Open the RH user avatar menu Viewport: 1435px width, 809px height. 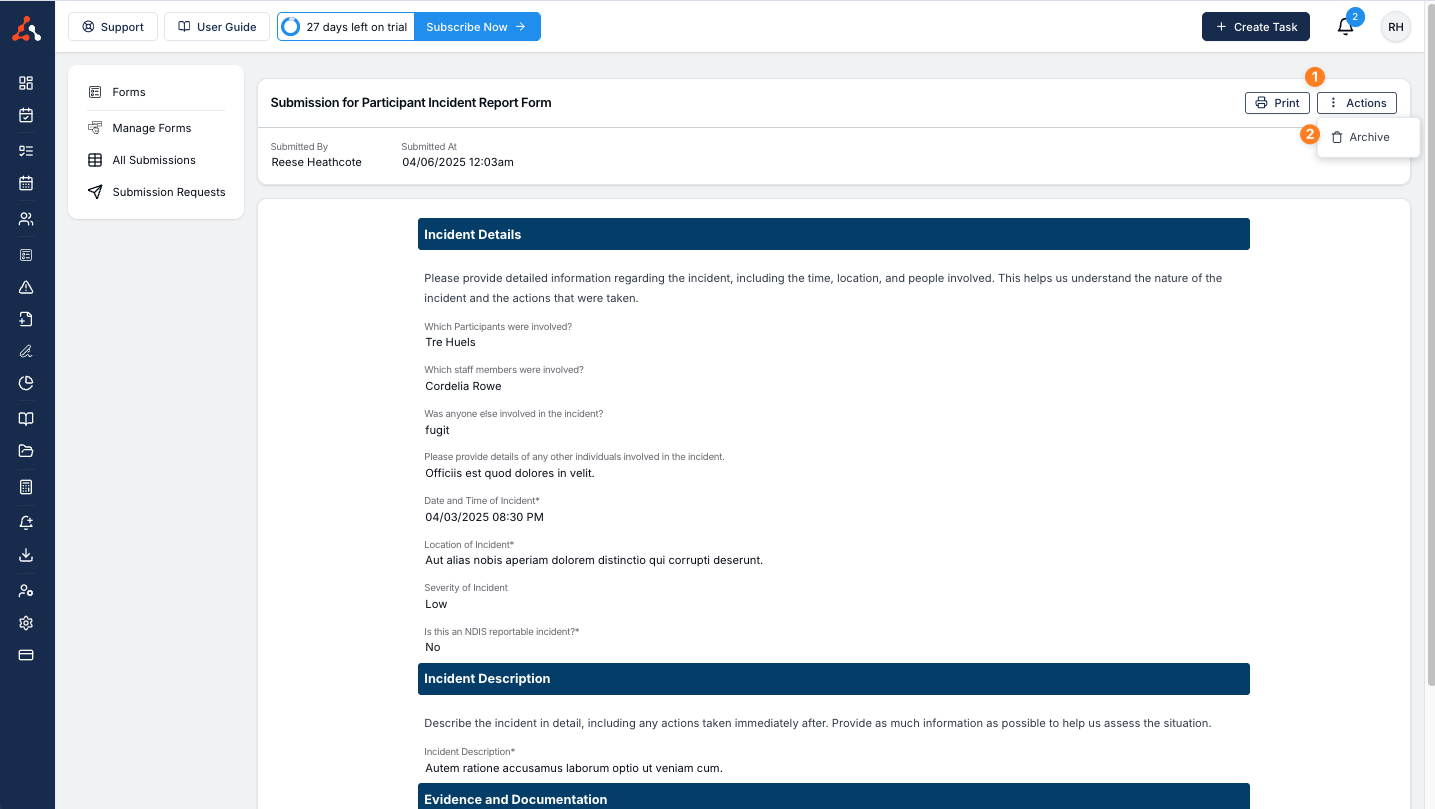tap(1395, 27)
